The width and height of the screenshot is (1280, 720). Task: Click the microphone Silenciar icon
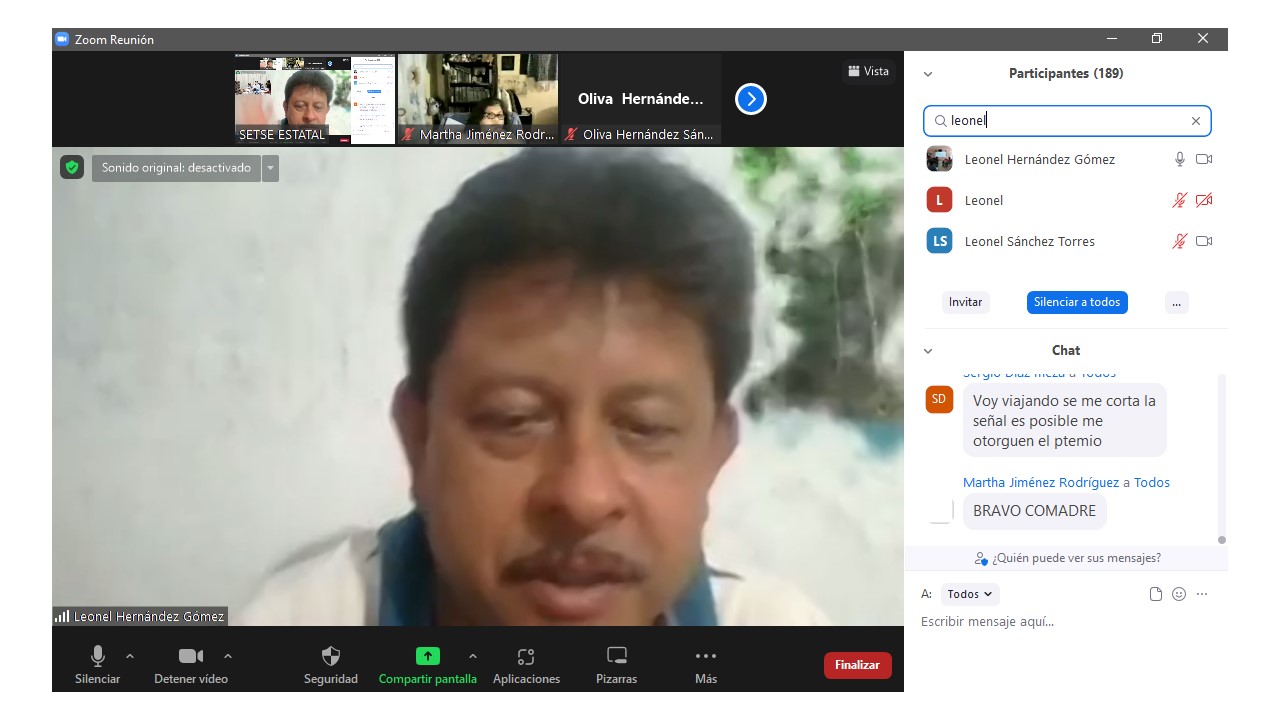(x=98, y=656)
